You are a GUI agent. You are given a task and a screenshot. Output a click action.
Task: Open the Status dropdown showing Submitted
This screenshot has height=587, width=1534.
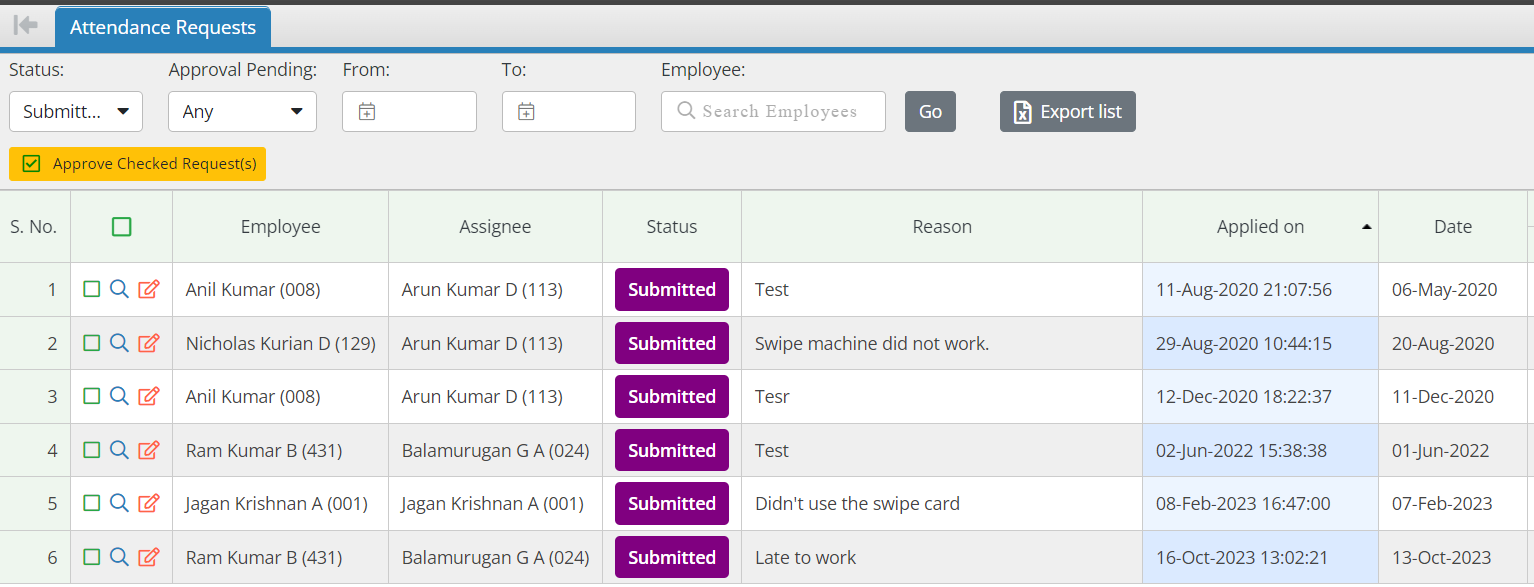point(76,111)
